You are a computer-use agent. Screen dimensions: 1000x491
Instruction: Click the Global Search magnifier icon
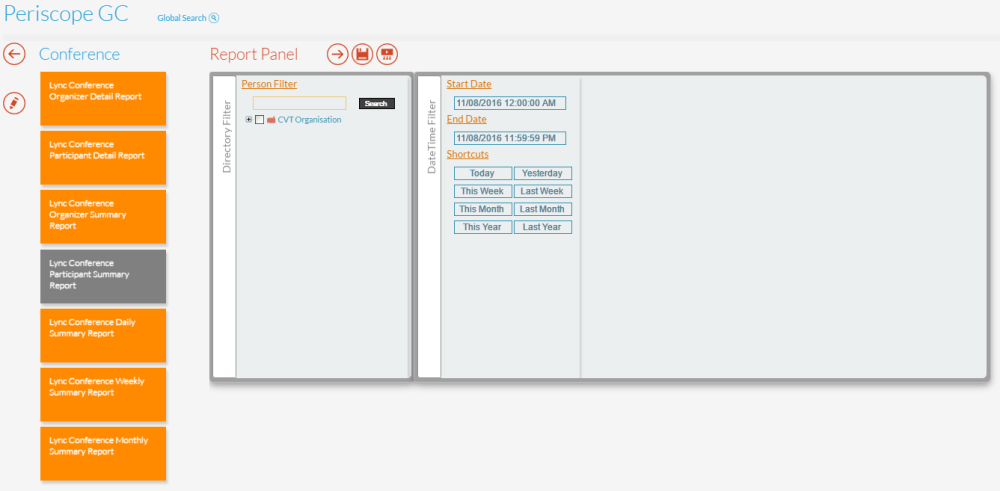[214, 18]
